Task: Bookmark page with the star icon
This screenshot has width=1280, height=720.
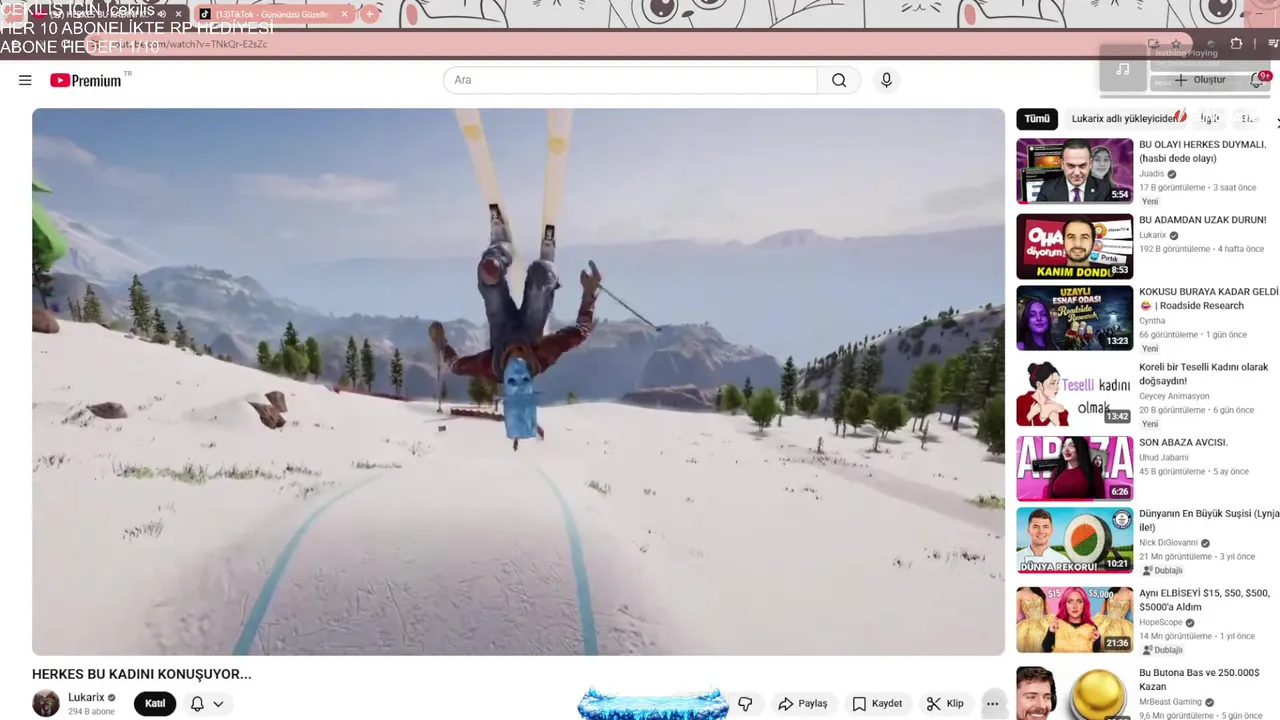Action: pyautogui.click(x=1177, y=44)
